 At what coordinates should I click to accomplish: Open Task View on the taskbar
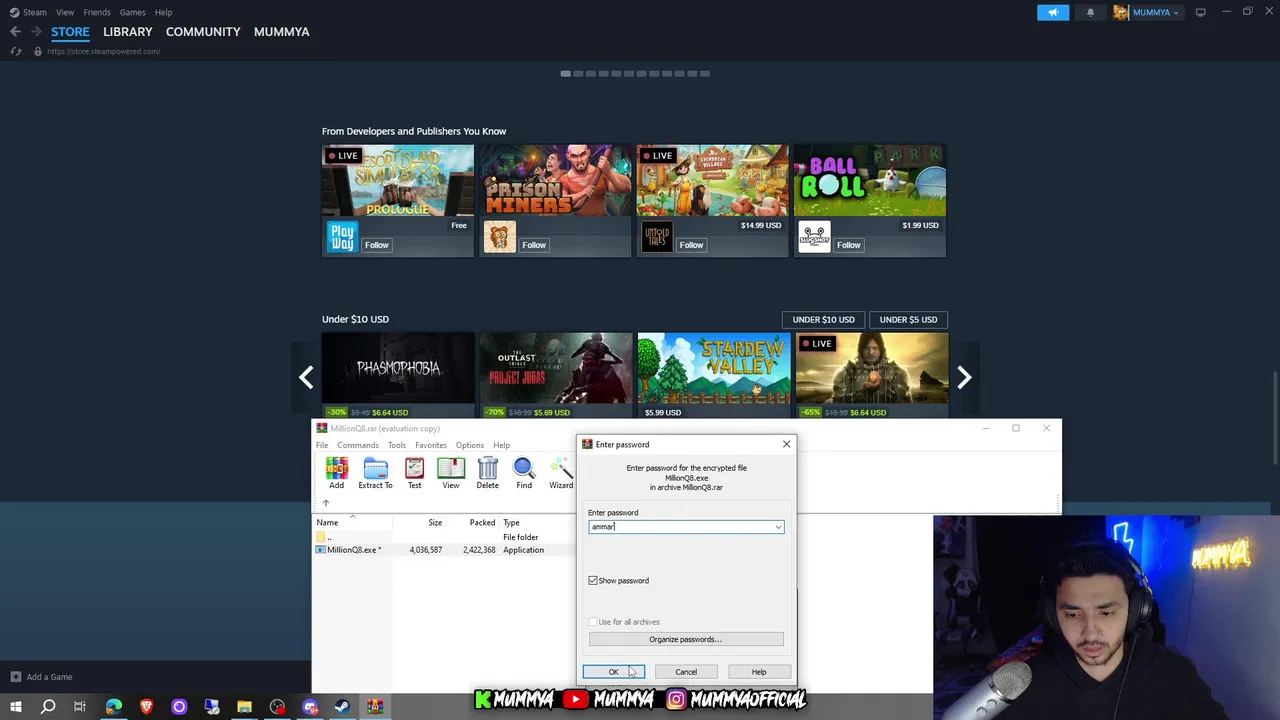80,707
